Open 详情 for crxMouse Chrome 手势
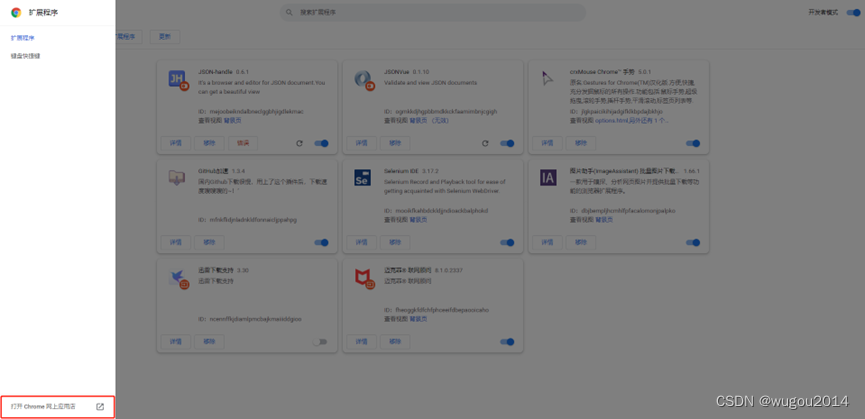Screen dimensions: 865x419 click(547, 143)
